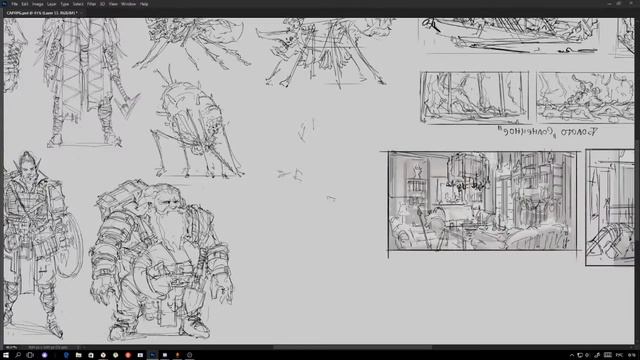Open the Window menu
This screenshot has width=640, height=360.
point(129,4)
